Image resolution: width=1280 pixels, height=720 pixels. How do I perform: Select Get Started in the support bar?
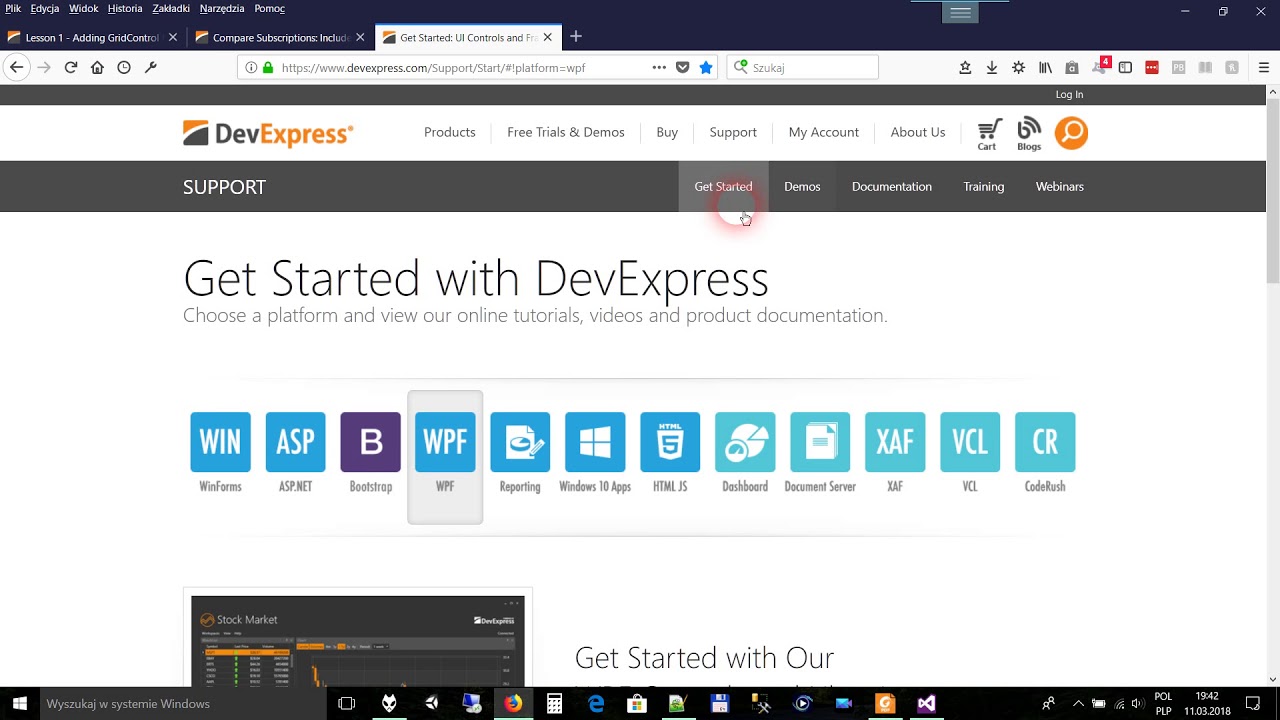(x=723, y=187)
